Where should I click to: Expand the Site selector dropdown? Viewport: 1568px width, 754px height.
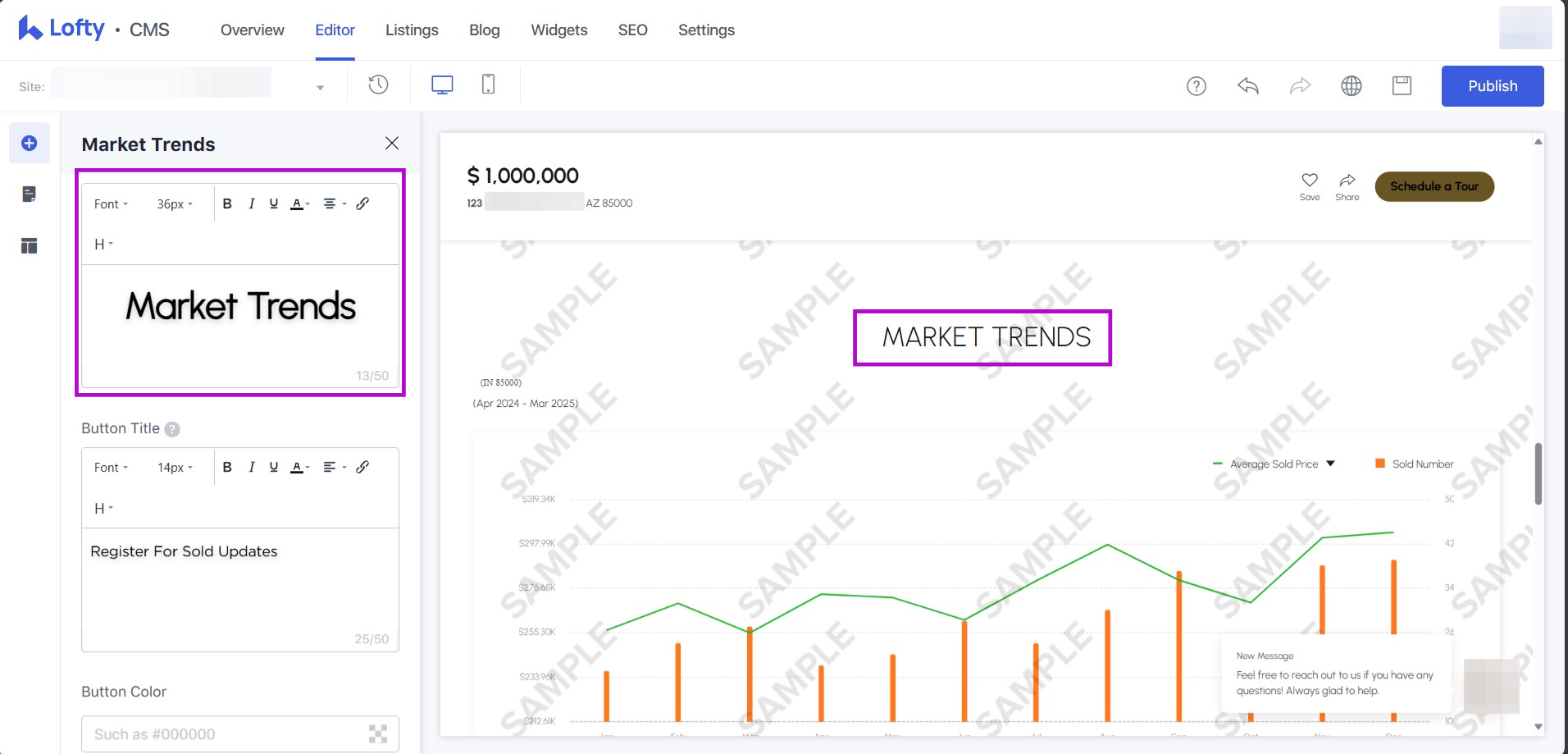pyautogui.click(x=320, y=87)
